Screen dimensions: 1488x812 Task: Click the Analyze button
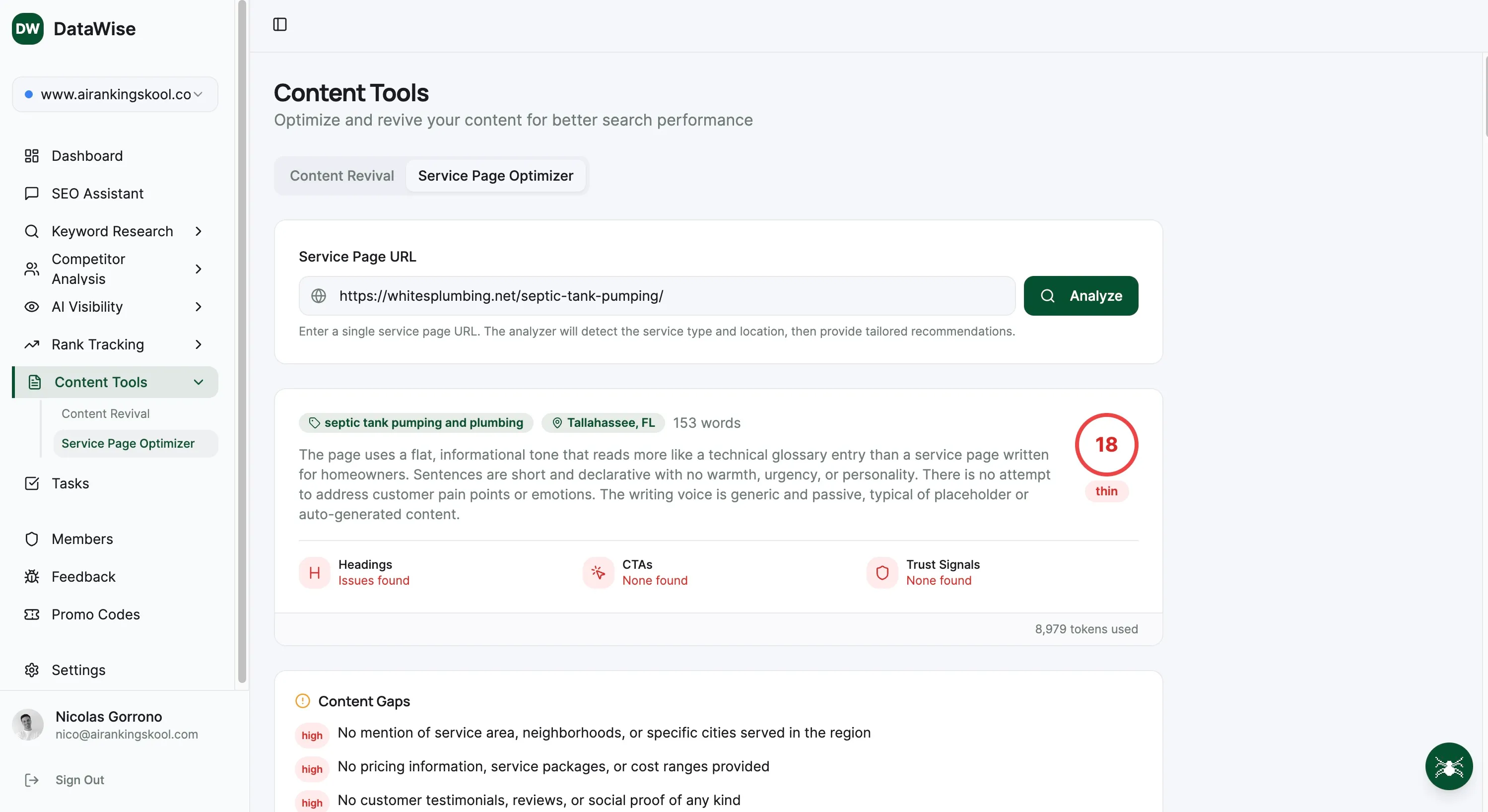1082,295
